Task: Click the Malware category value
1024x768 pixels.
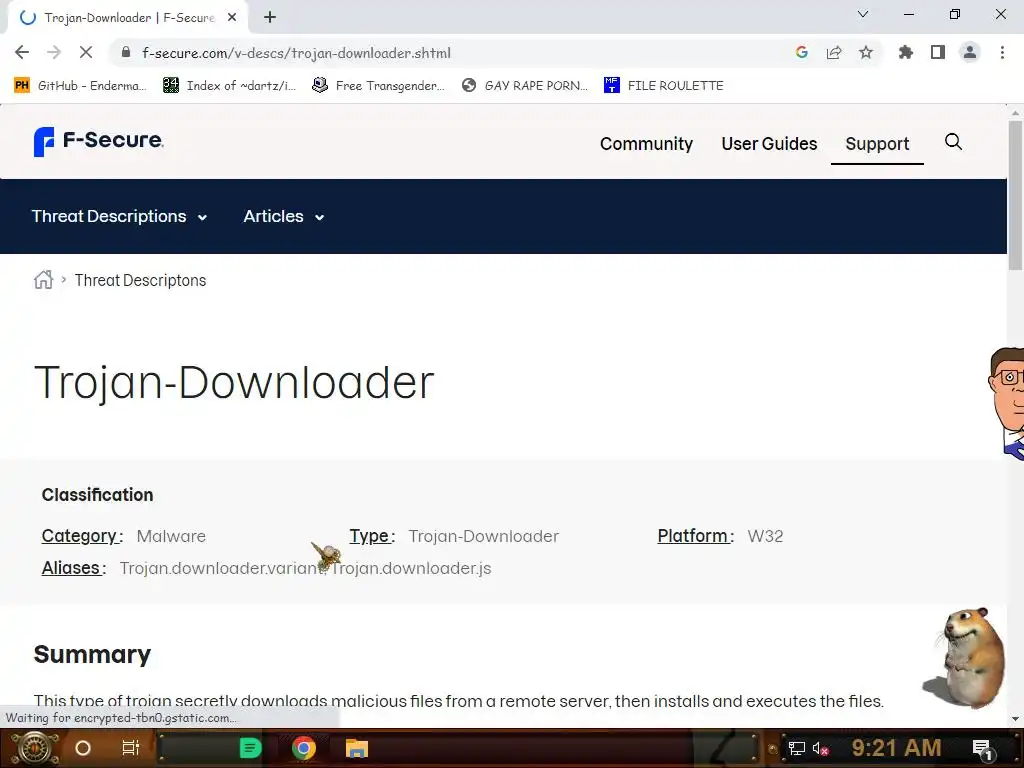Action: (x=171, y=536)
